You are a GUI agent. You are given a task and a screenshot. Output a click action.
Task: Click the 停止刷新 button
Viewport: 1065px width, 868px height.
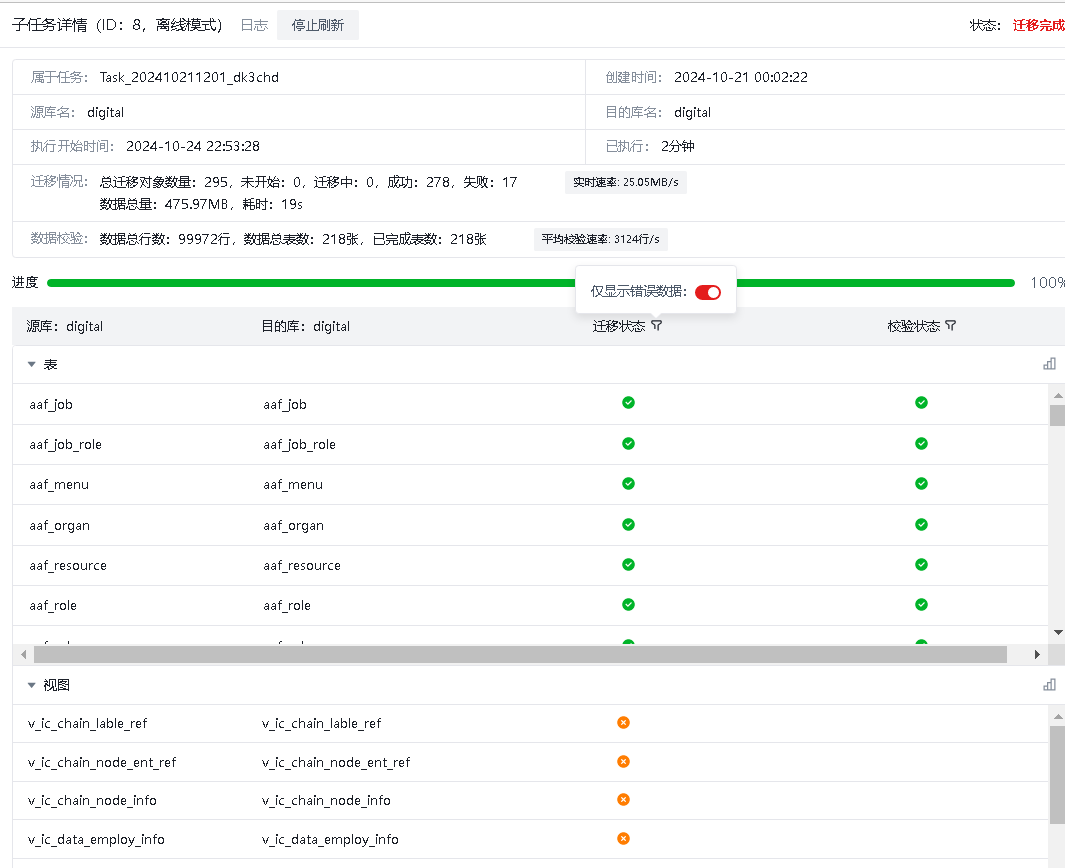click(x=318, y=25)
